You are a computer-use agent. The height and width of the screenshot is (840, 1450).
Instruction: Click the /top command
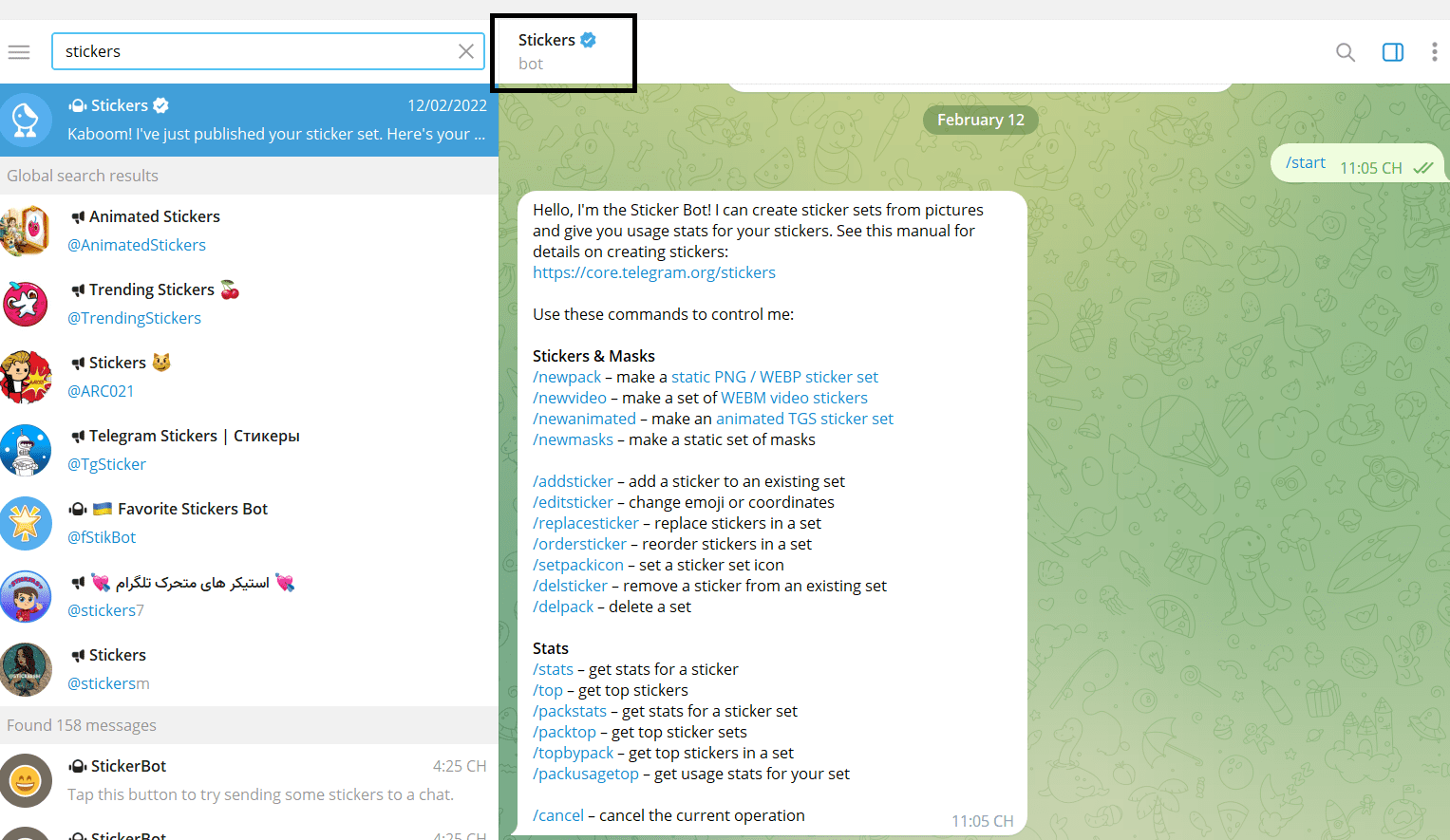click(x=548, y=690)
